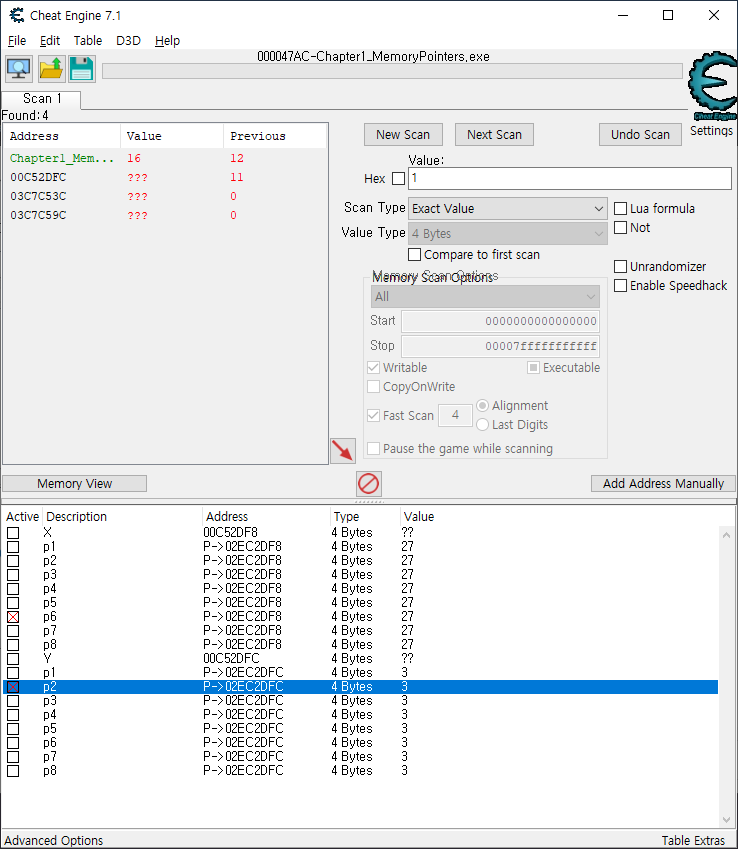This screenshot has height=849, width=738.
Task: Open the Table menu
Action: (x=88, y=41)
